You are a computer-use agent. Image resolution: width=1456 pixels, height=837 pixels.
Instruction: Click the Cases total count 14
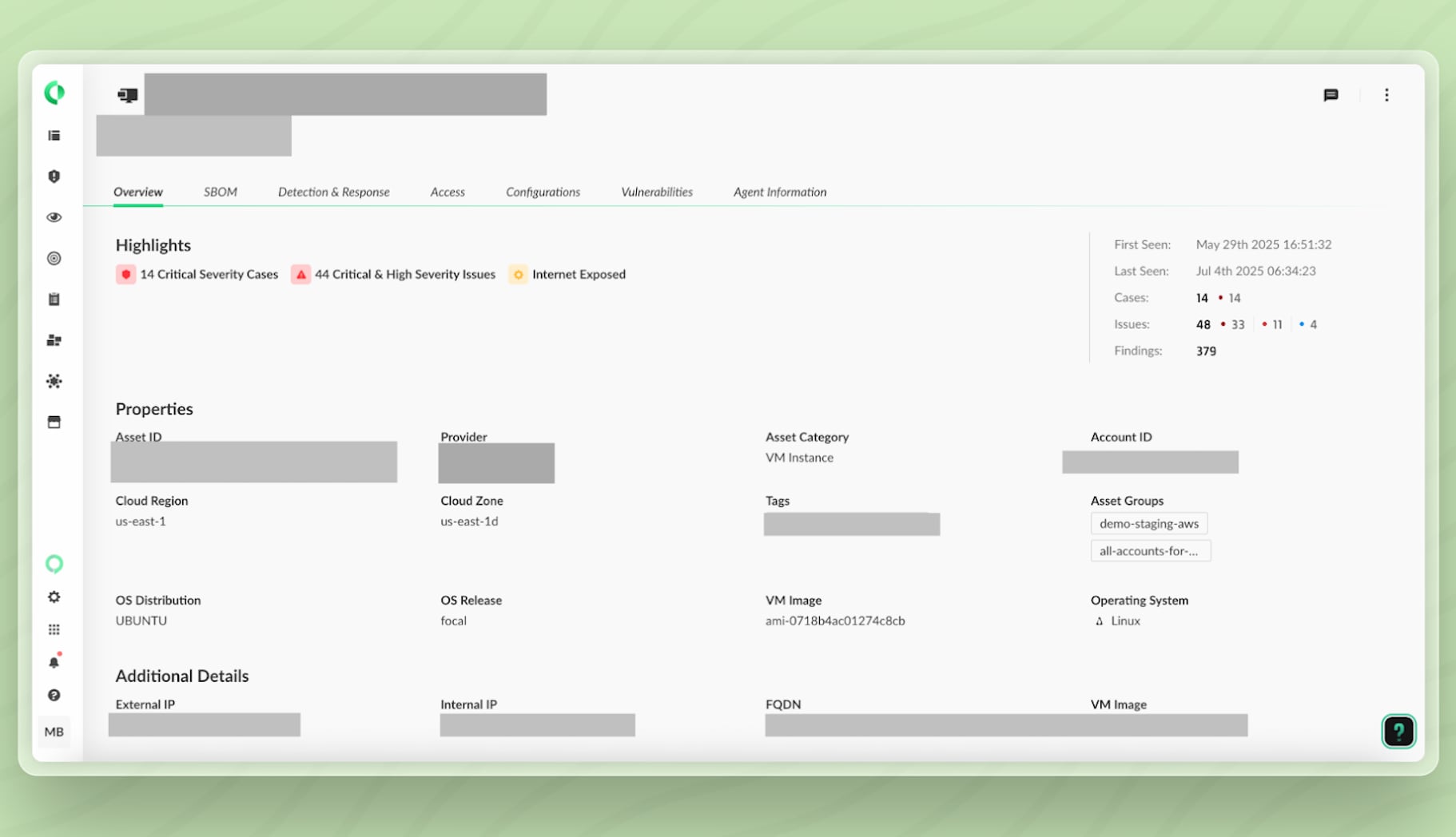coord(1202,298)
